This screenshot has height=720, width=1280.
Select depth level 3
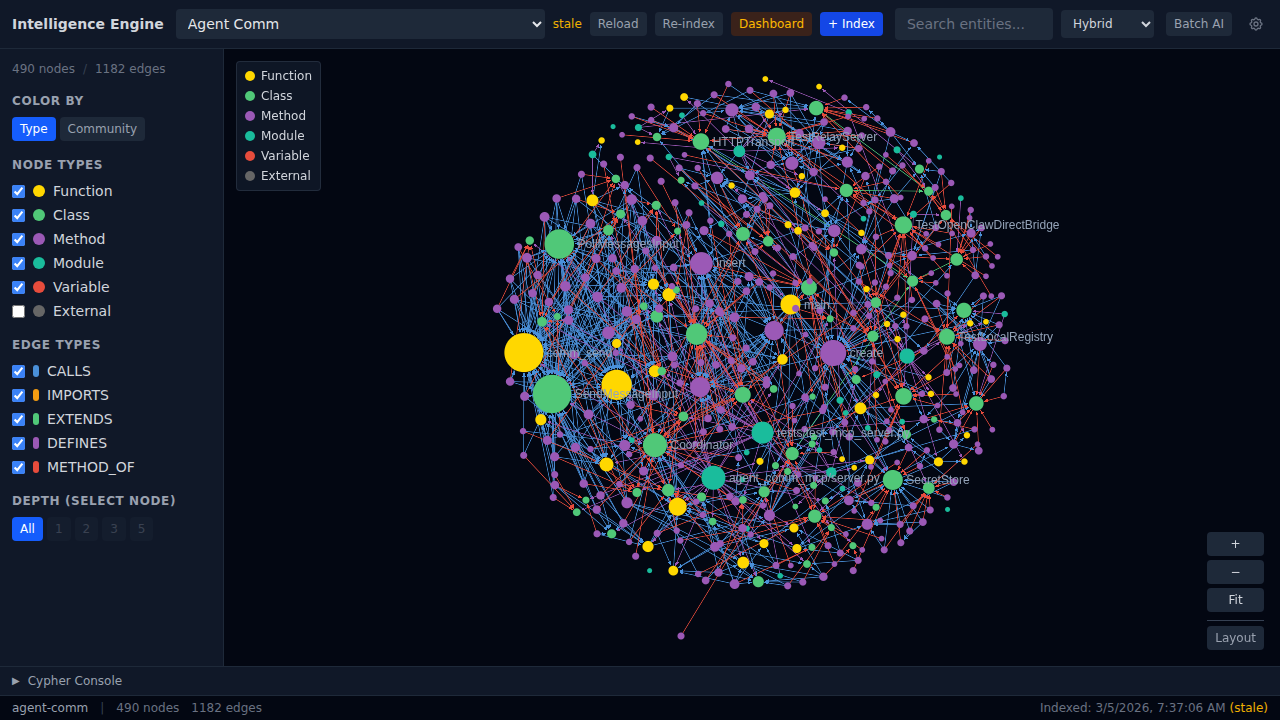pos(113,528)
